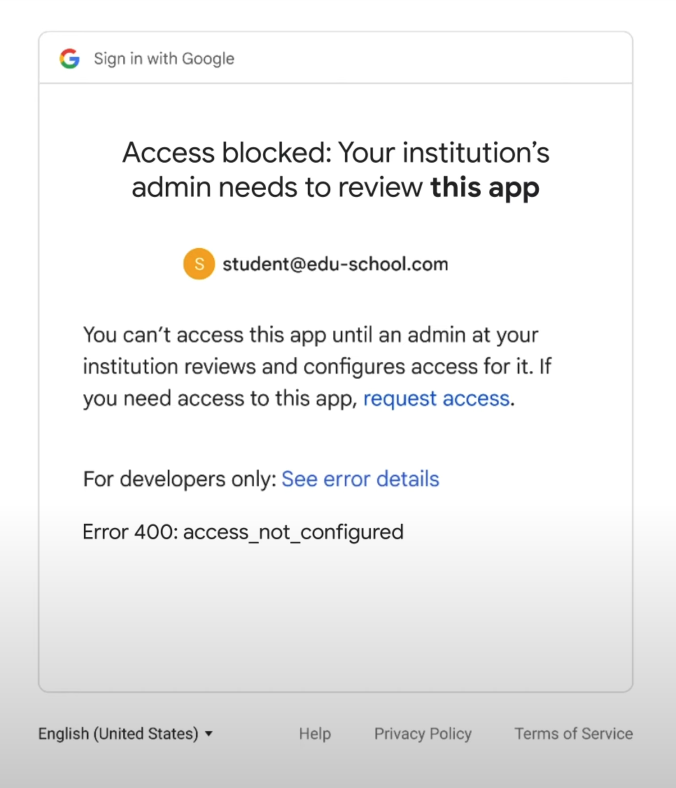Click the "you need access to this app," text

point(220,399)
